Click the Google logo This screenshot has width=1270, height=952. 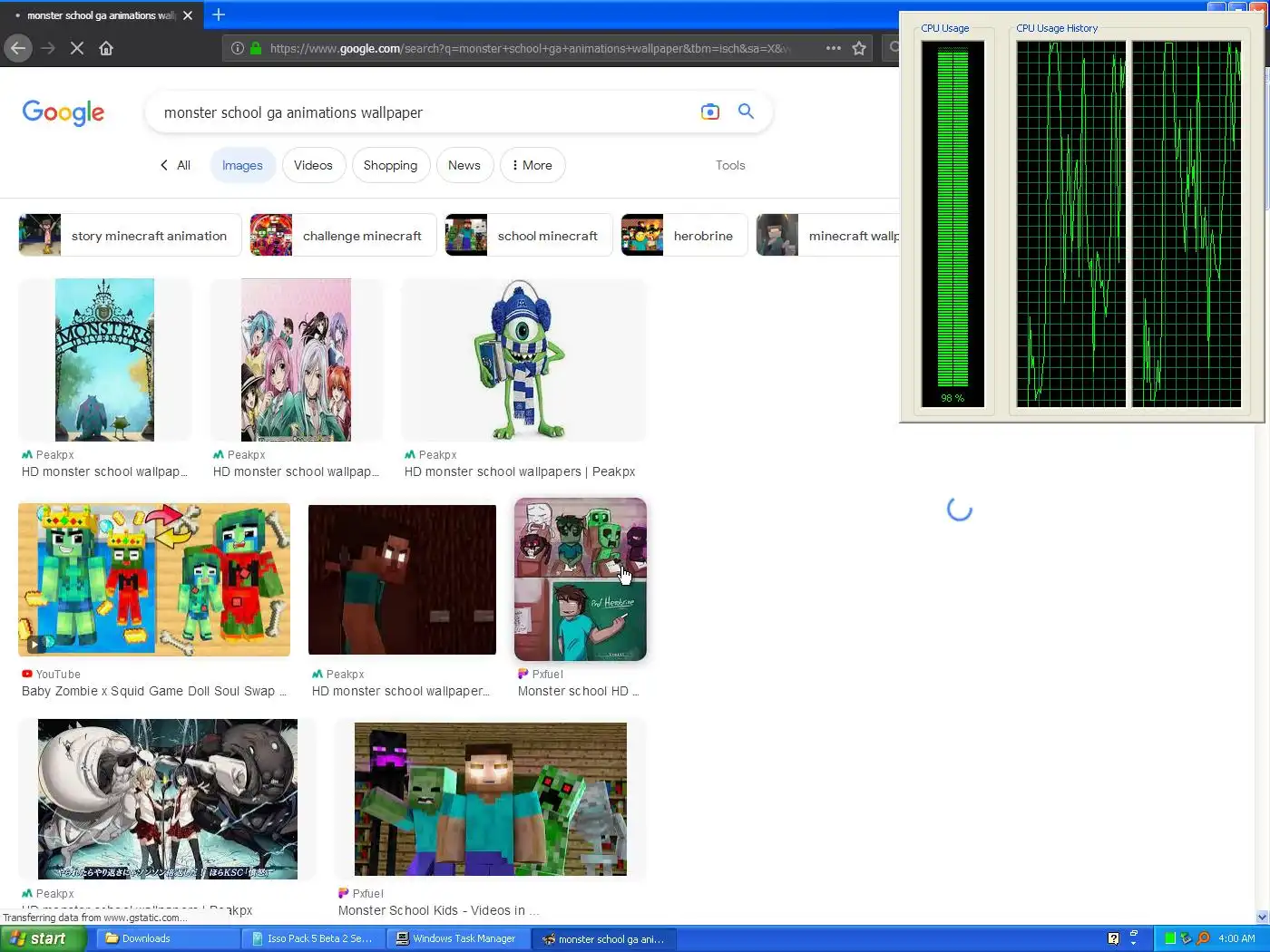(63, 112)
